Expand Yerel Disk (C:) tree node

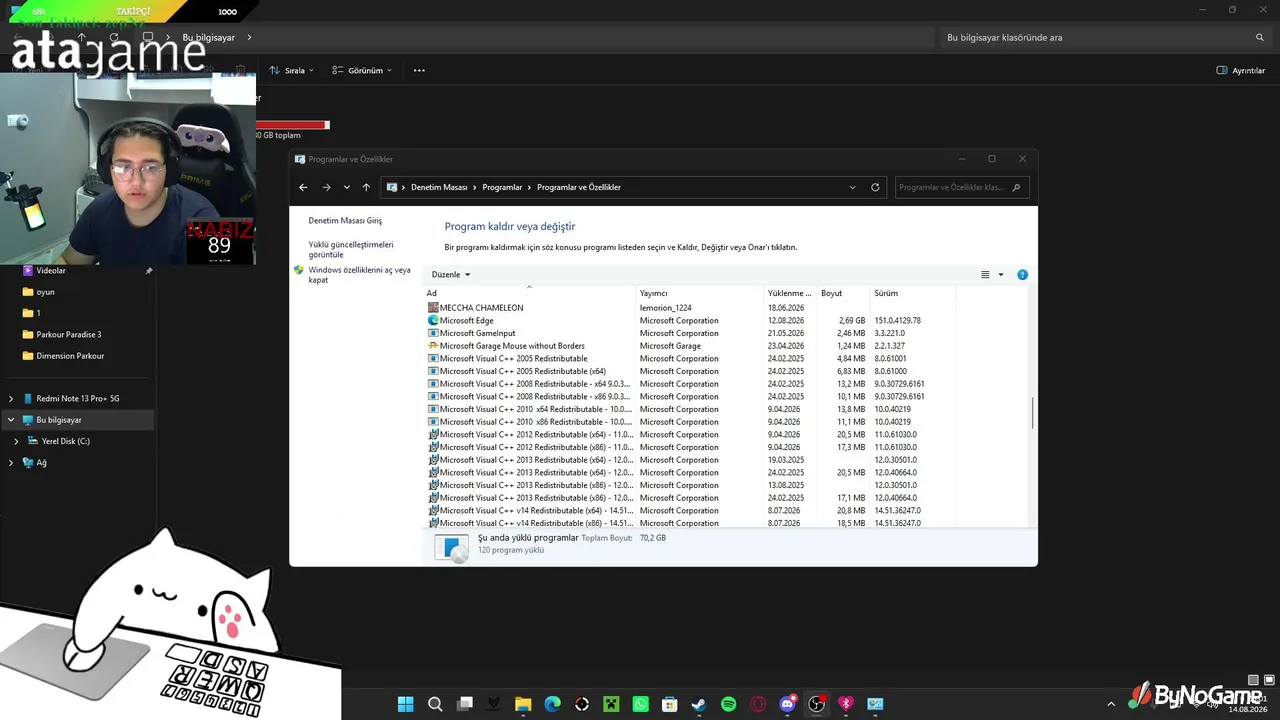click(x=16, y=441)
